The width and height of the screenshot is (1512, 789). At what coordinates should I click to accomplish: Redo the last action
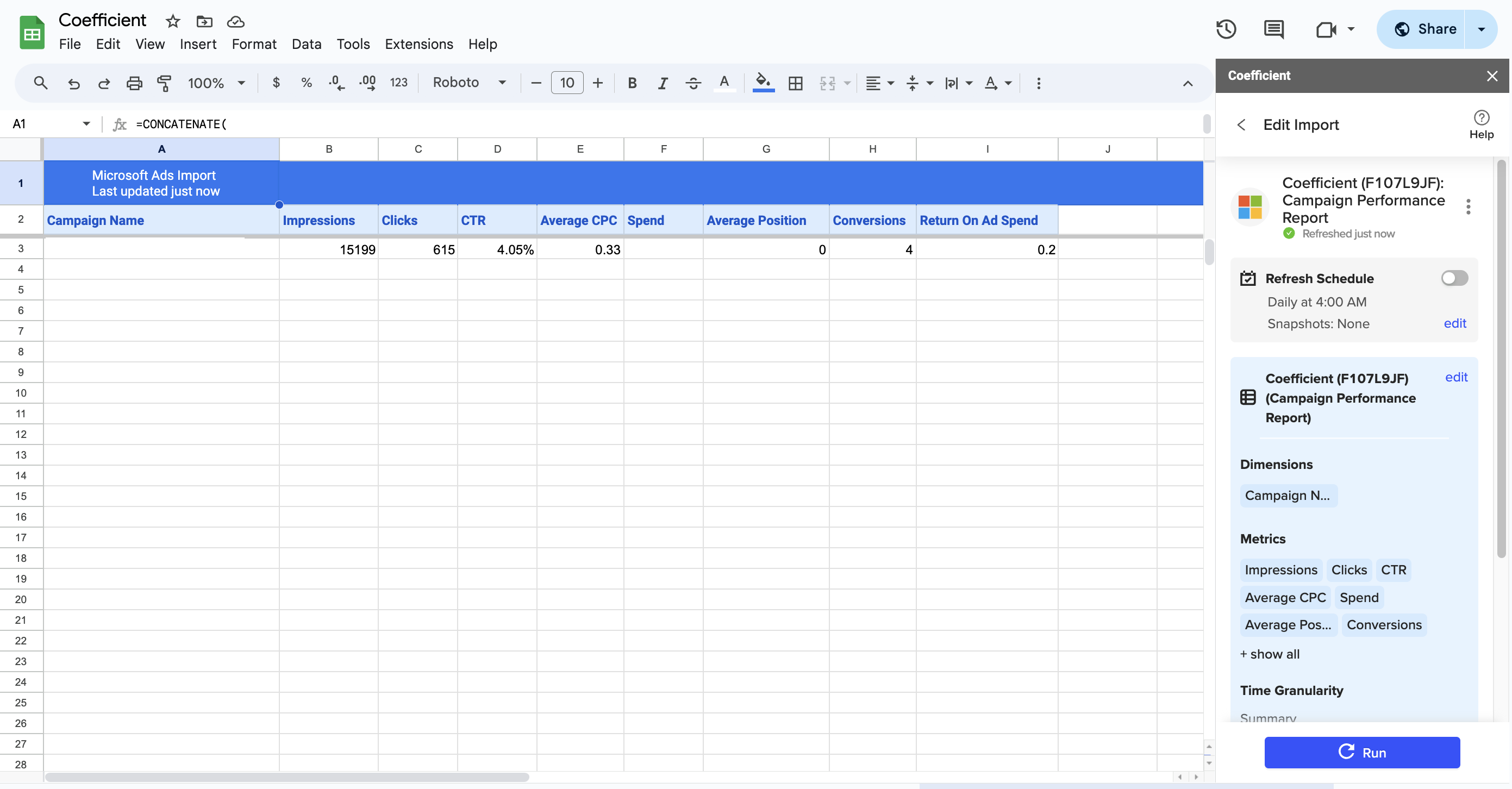(104, 83)
